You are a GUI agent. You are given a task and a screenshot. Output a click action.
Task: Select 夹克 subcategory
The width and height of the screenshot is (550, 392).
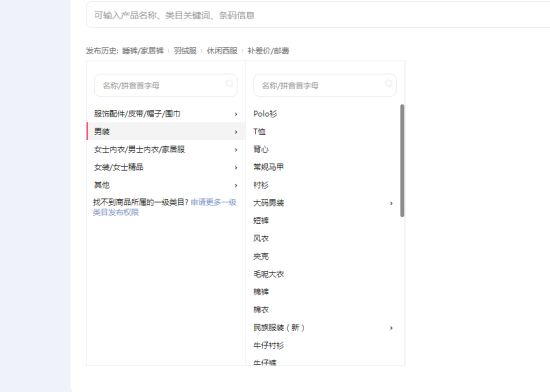[x=261, y=257]
